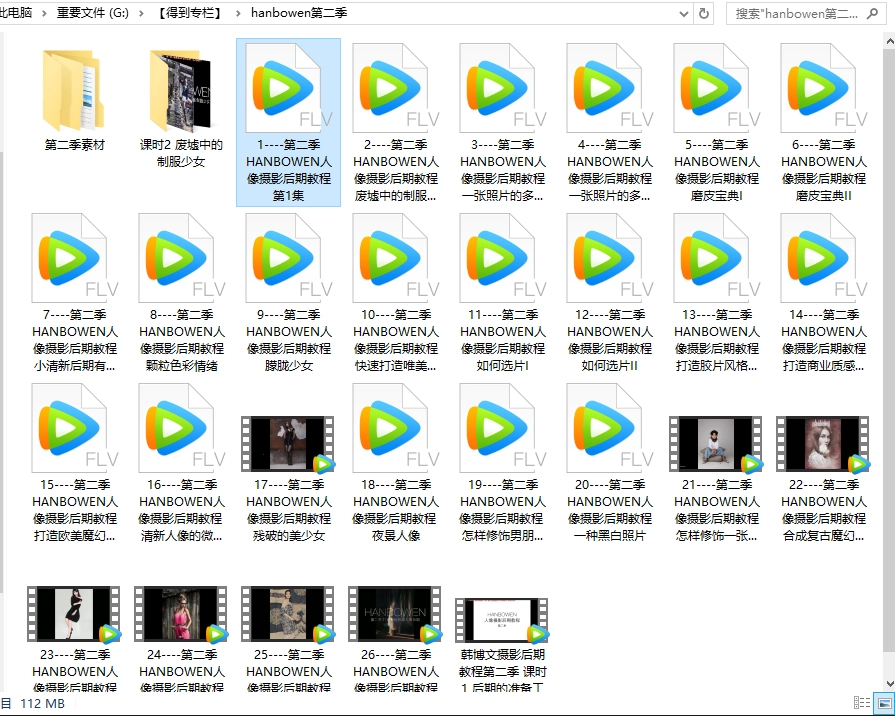Select FLV file 8 颗粒色彩情绪

point(181,262)
